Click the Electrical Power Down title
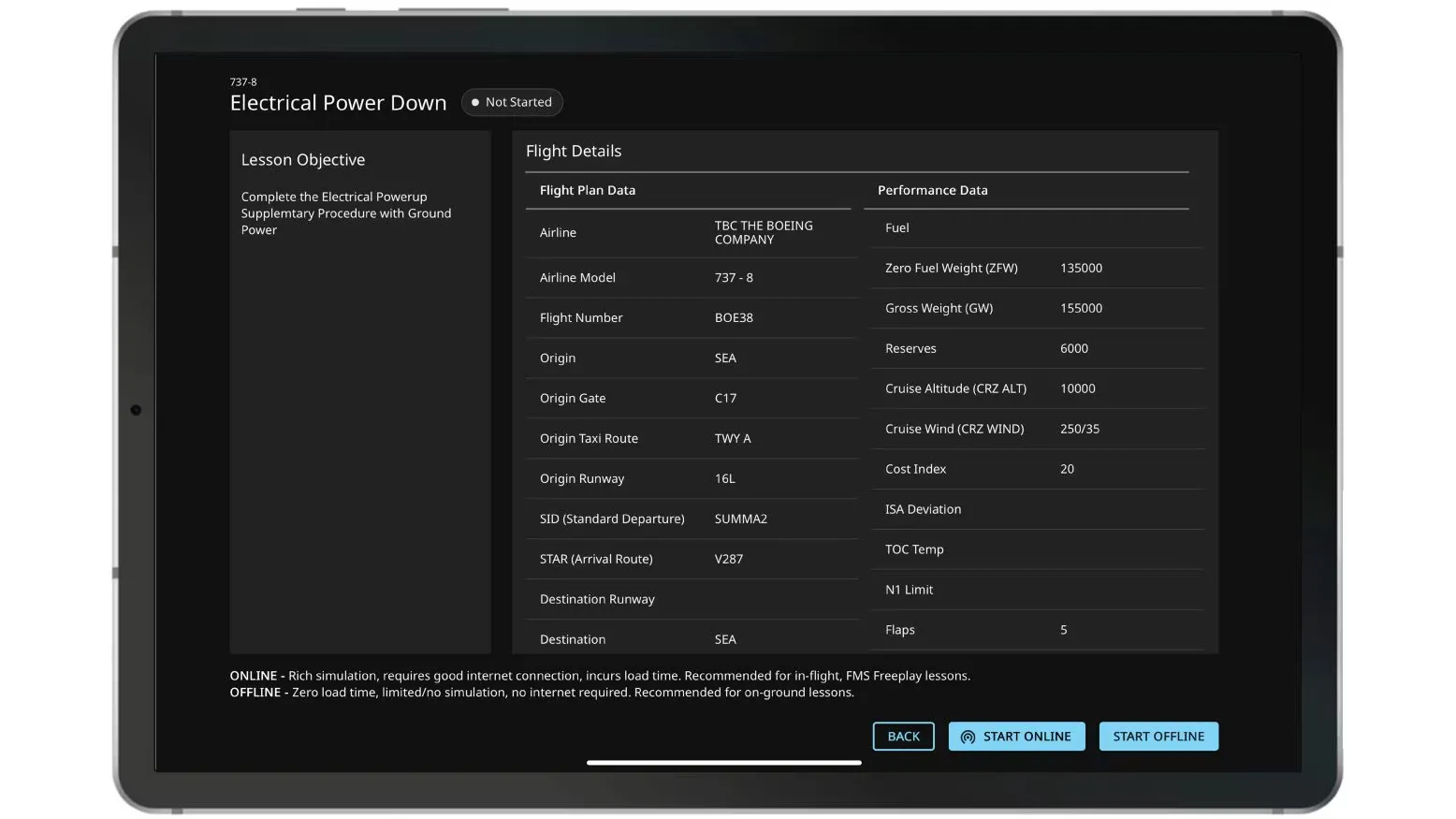Viewport: 1456px width, 819px height. 338,103
